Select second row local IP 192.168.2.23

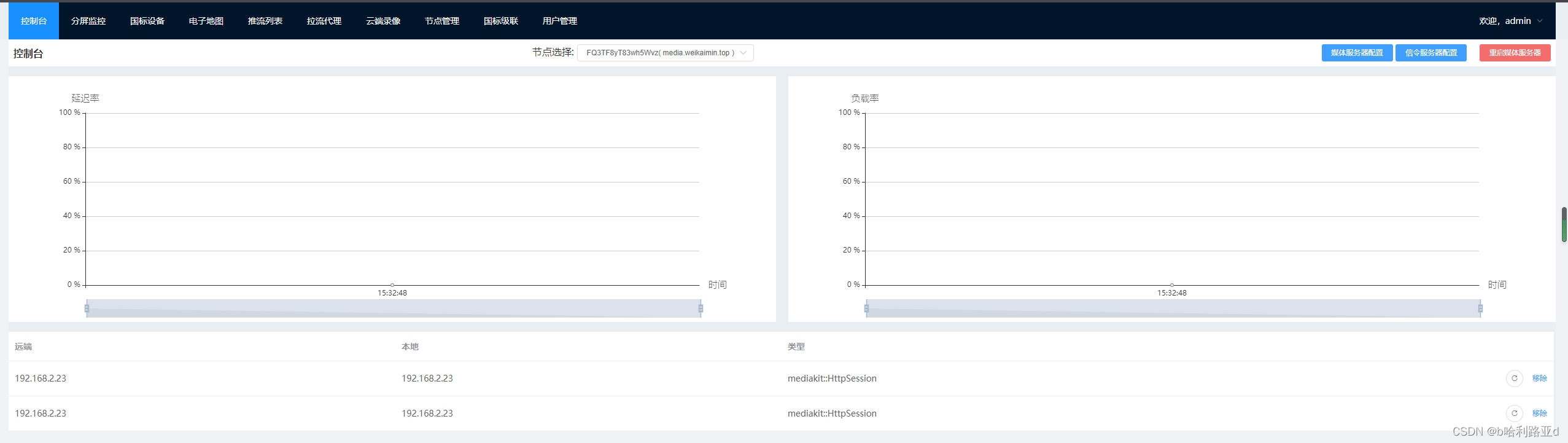click(x=427, y=414)
